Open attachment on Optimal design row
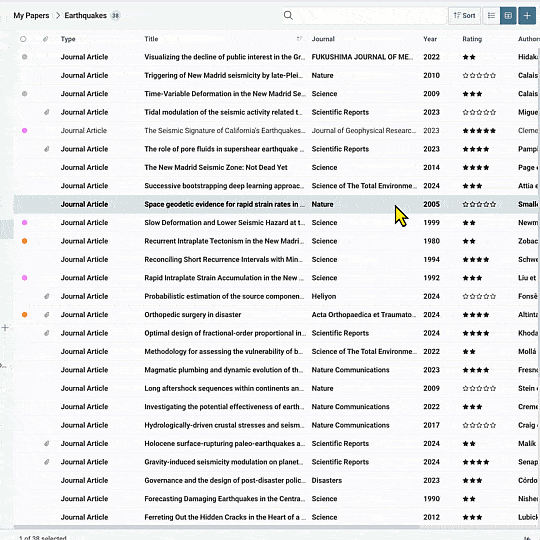 coord(46,333)
